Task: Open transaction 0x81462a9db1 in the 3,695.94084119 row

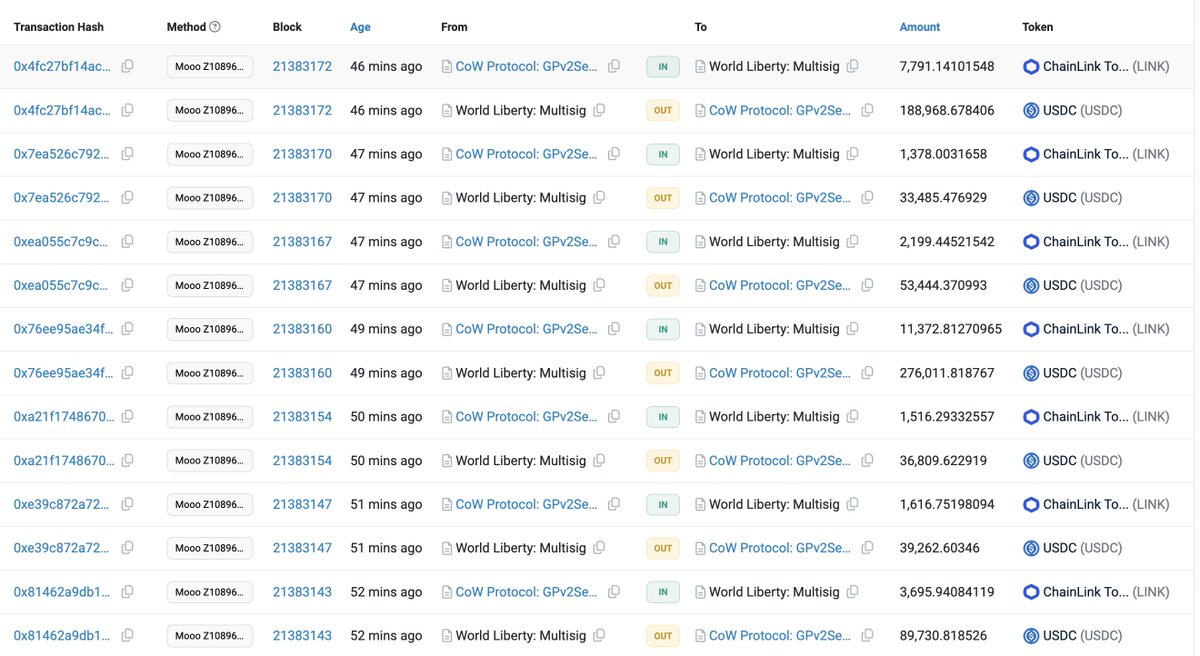Action: [63, 592]
